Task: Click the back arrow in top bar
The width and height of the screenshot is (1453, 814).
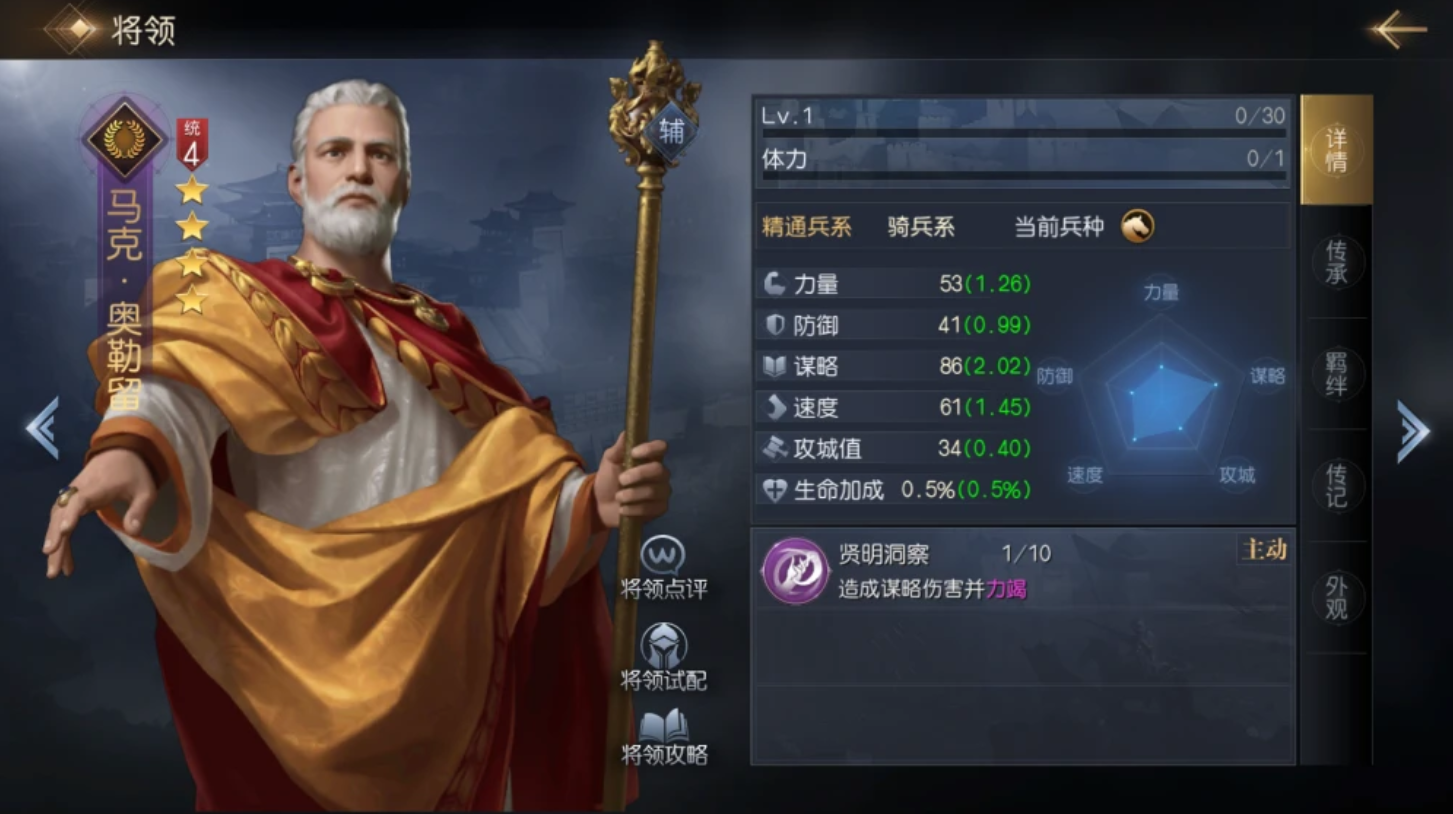Action: click(x=1400, y=29)
